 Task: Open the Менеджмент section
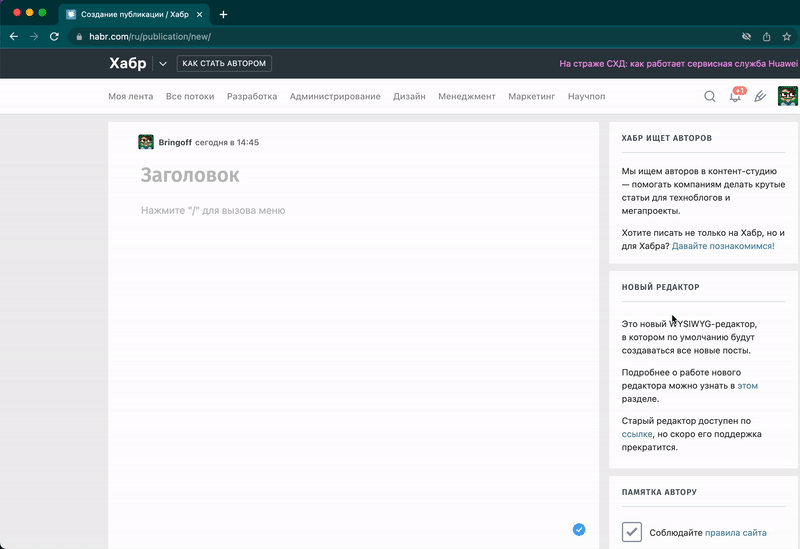467,96
